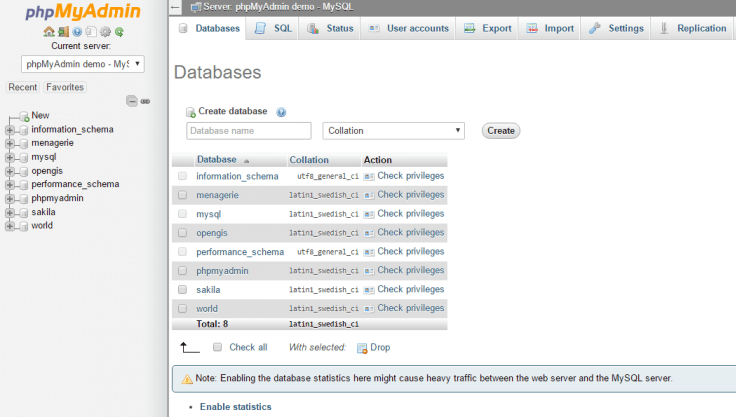Click the Create button

501,131
